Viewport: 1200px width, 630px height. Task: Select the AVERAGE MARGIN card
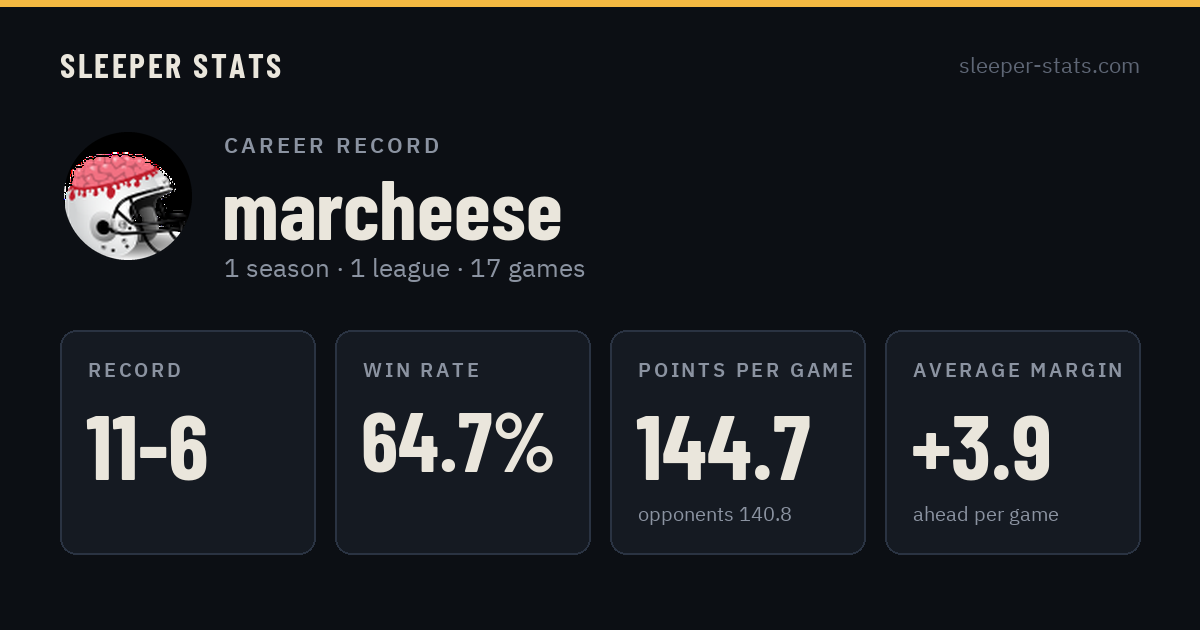point(1013,442)
